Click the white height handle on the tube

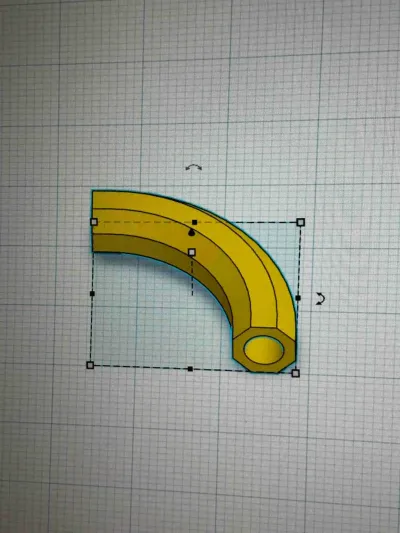pyautogui.click(x=192, y=252)
